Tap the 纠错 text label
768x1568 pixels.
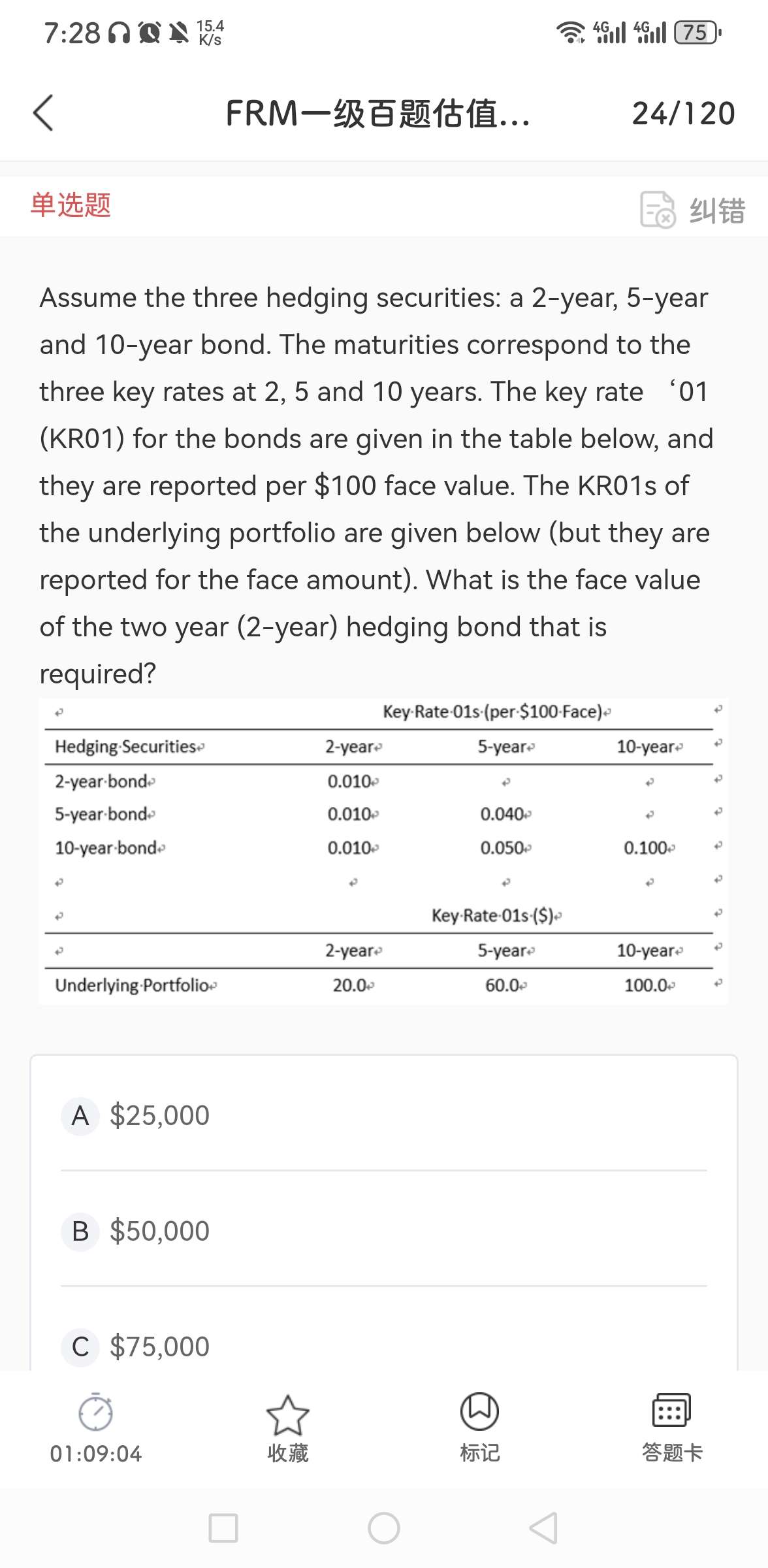click(x=717, y=210)
